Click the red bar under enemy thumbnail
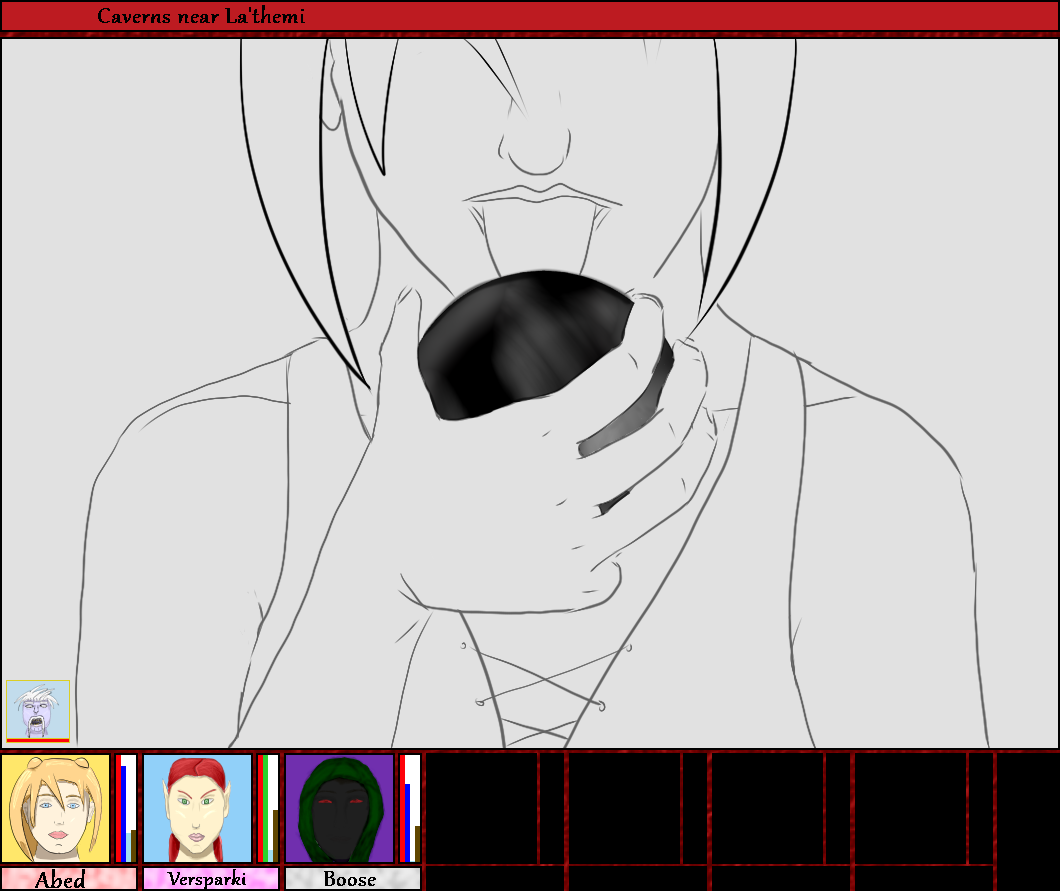 [38, 740]
